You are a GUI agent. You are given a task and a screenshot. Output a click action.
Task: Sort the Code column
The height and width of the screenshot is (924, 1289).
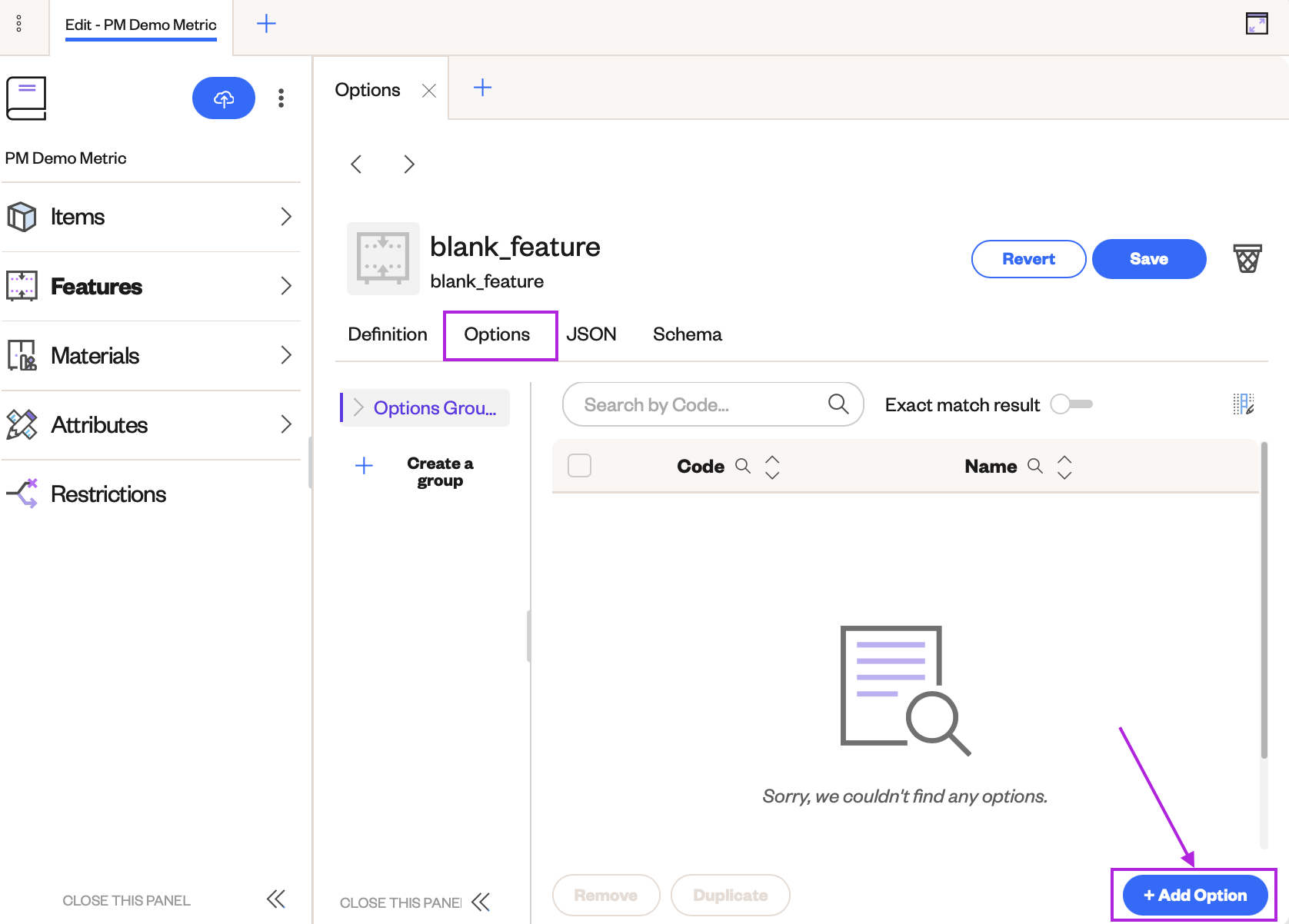[x=772, y=467]
